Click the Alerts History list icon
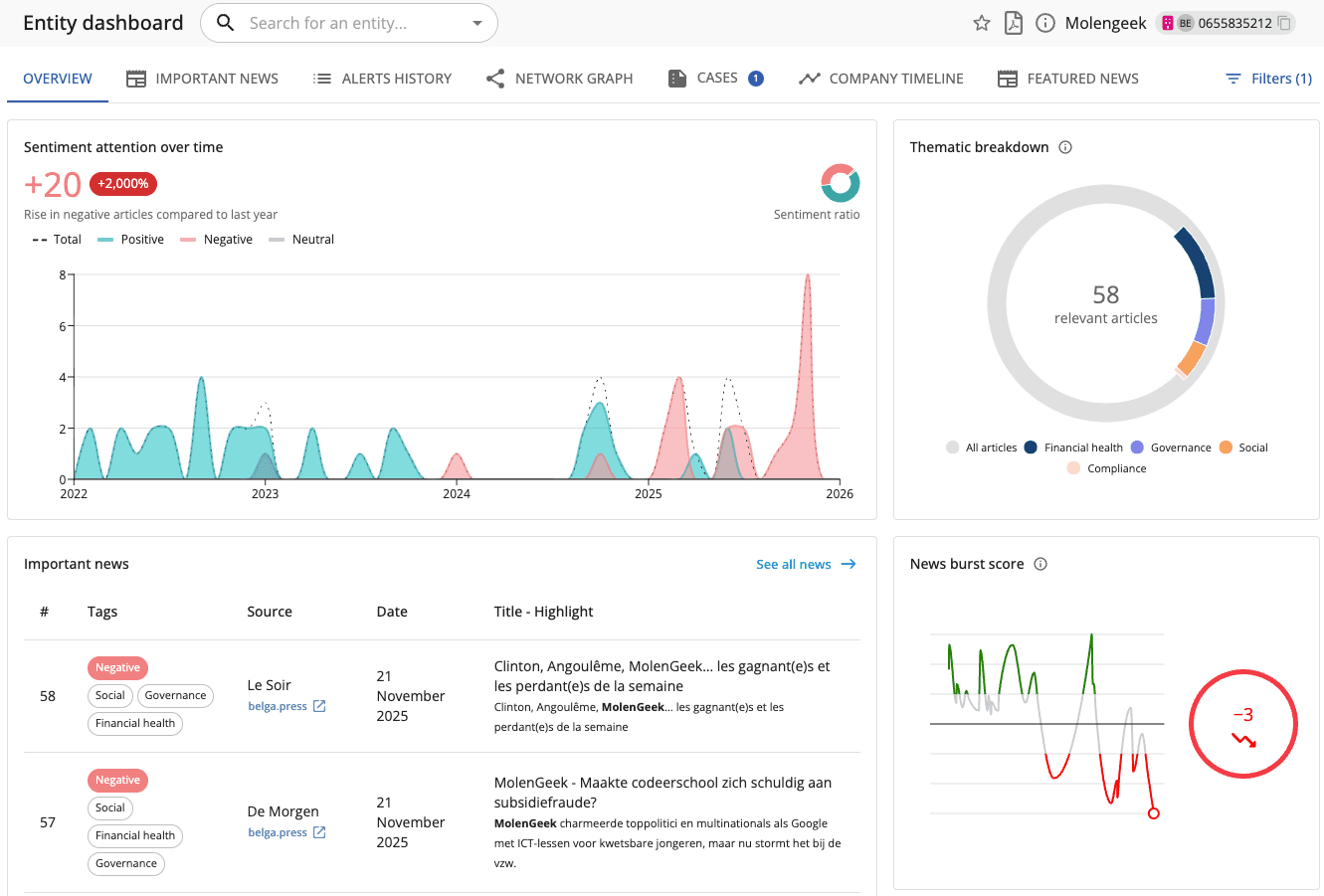Screen dimensions: 1324x896 pos(320,78)
